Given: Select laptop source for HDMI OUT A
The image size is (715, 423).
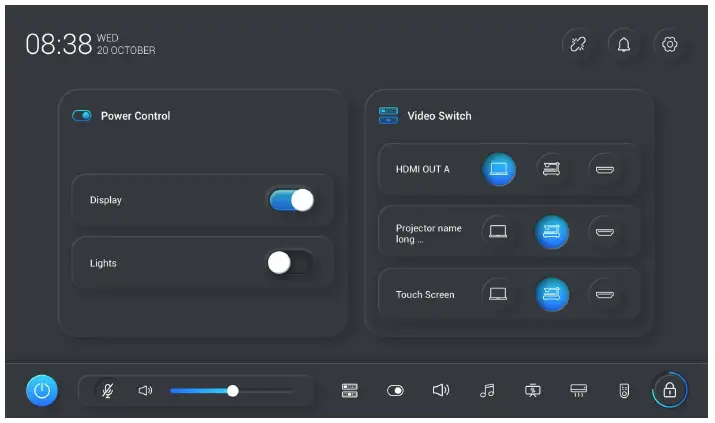Looking at the screenshot, I should click(499, 169).
